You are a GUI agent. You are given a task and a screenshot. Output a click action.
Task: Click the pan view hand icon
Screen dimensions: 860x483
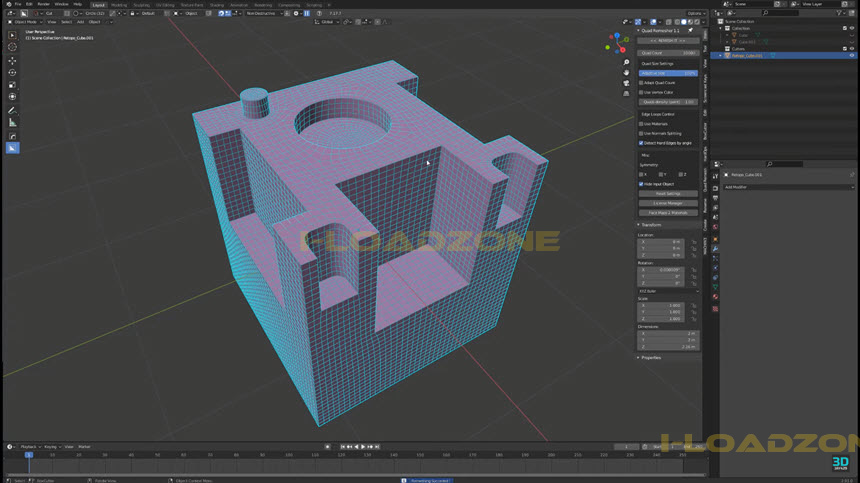coord(626,72)
